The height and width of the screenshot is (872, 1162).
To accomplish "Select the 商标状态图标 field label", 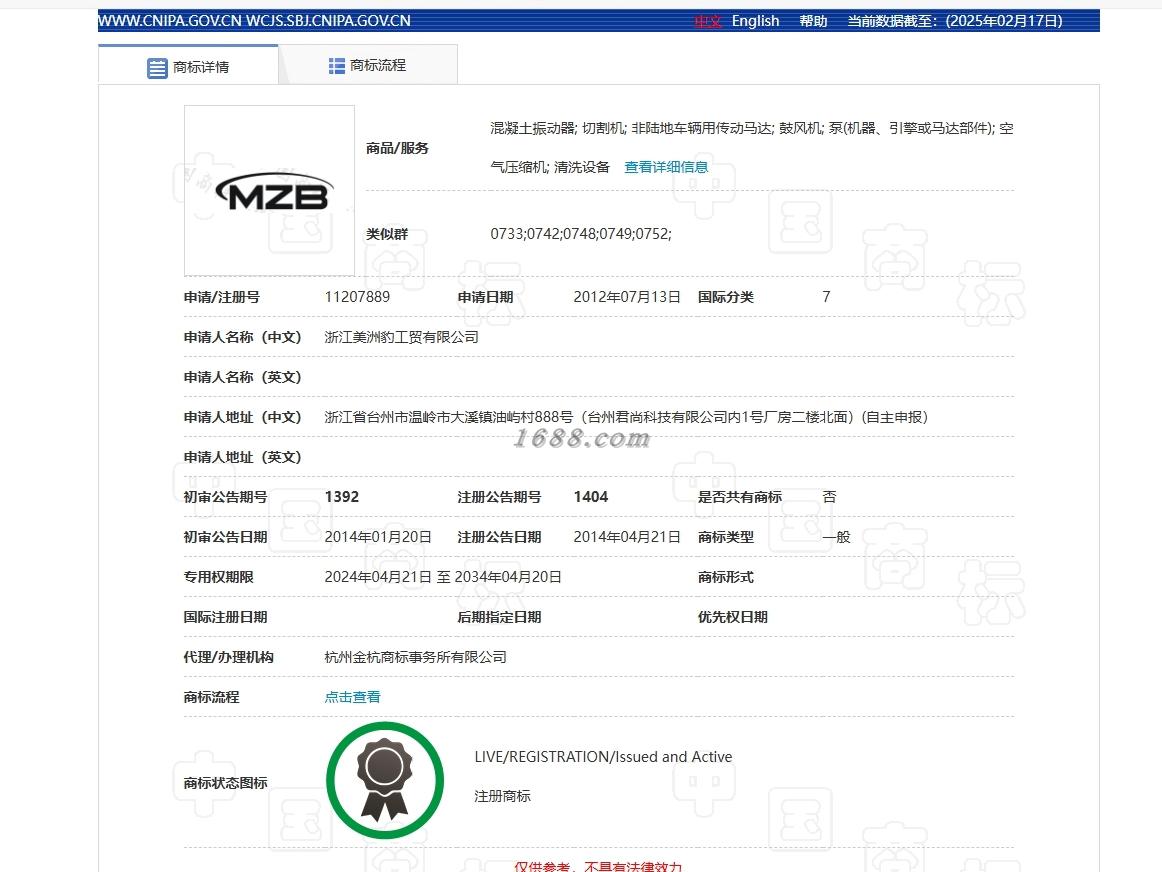I will pos(225,783).
